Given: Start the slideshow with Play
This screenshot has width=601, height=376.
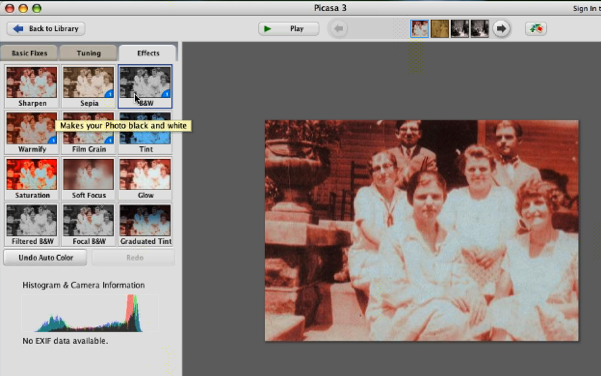Looking at the screenshot, I should point(289,29).
